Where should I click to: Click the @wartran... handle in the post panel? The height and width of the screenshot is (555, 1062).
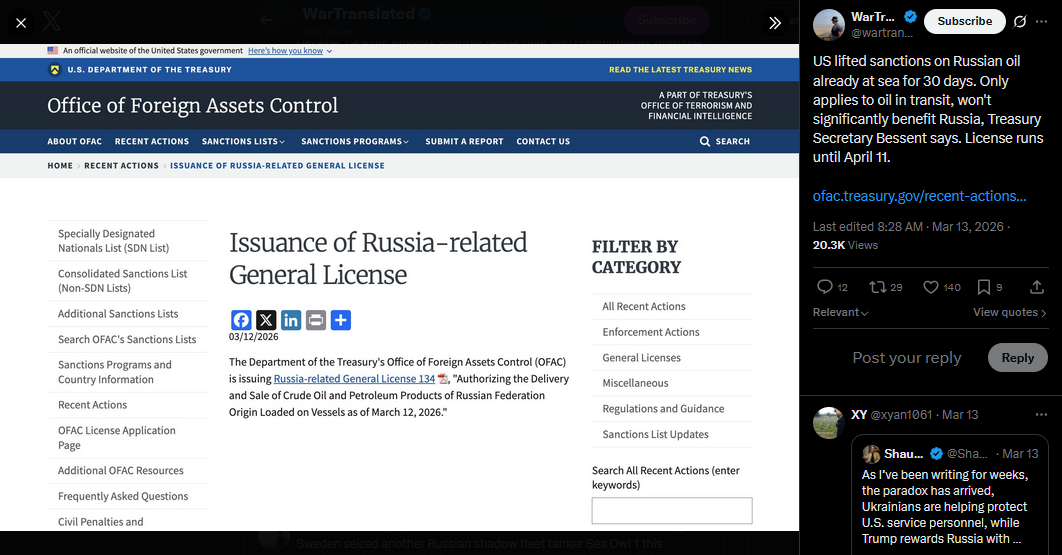tap(882, 33)
